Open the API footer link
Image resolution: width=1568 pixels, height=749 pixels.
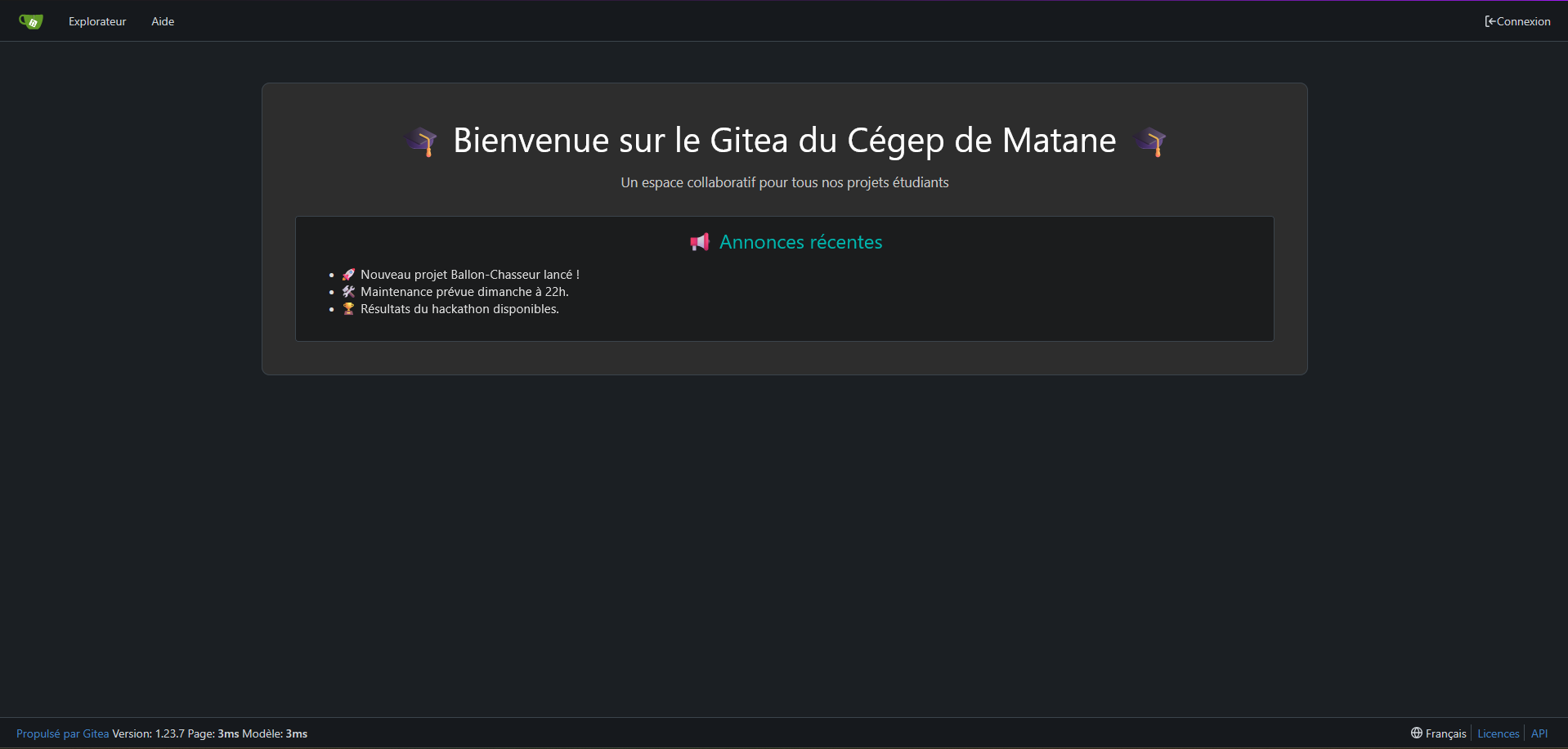[1539, 733]
